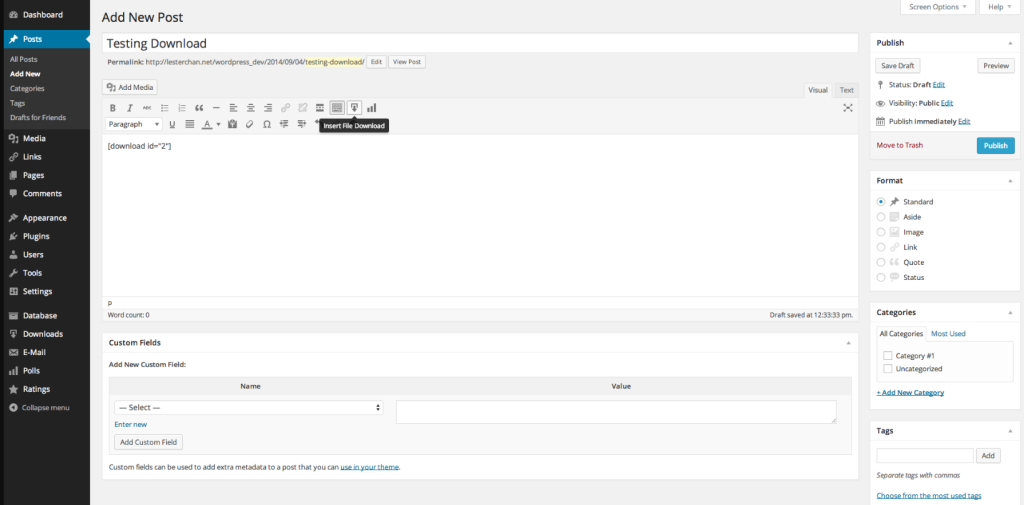Expand the Help panel
The width and height of the screenshot is (1024, 505).
pos(999,7)
